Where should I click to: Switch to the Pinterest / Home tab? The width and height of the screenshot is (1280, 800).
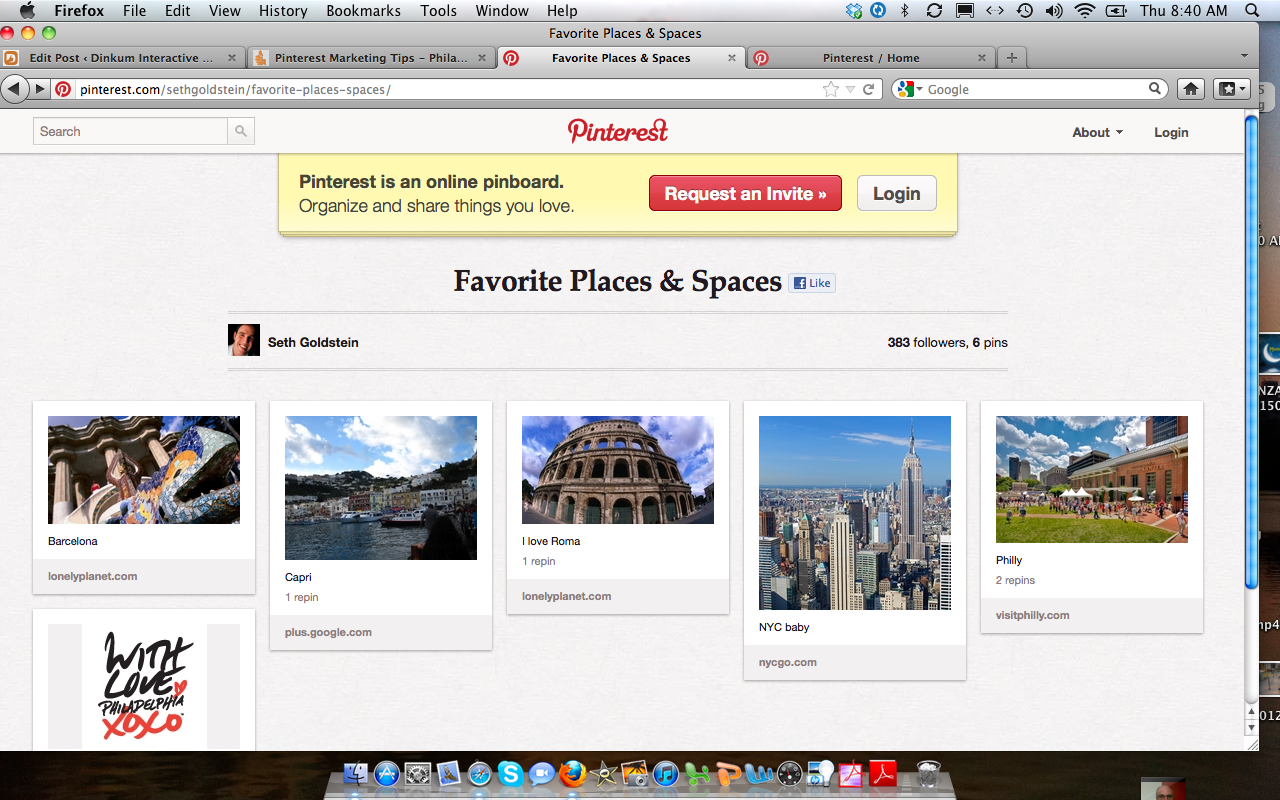(871, 58)
